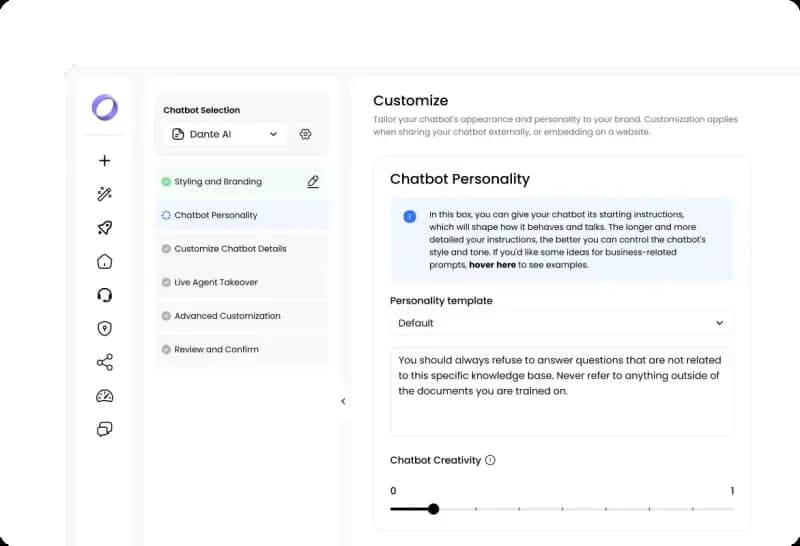Click the dashboard gauge icon
This screenshot has width=800, height=546.
click(x=105, y=396)
